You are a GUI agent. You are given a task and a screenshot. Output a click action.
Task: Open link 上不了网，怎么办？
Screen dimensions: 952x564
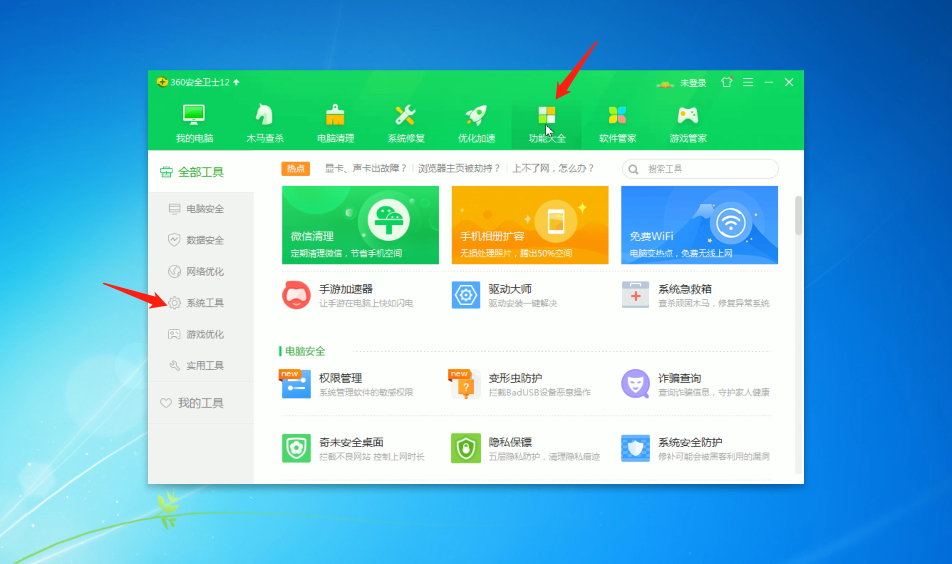(553, 168)
